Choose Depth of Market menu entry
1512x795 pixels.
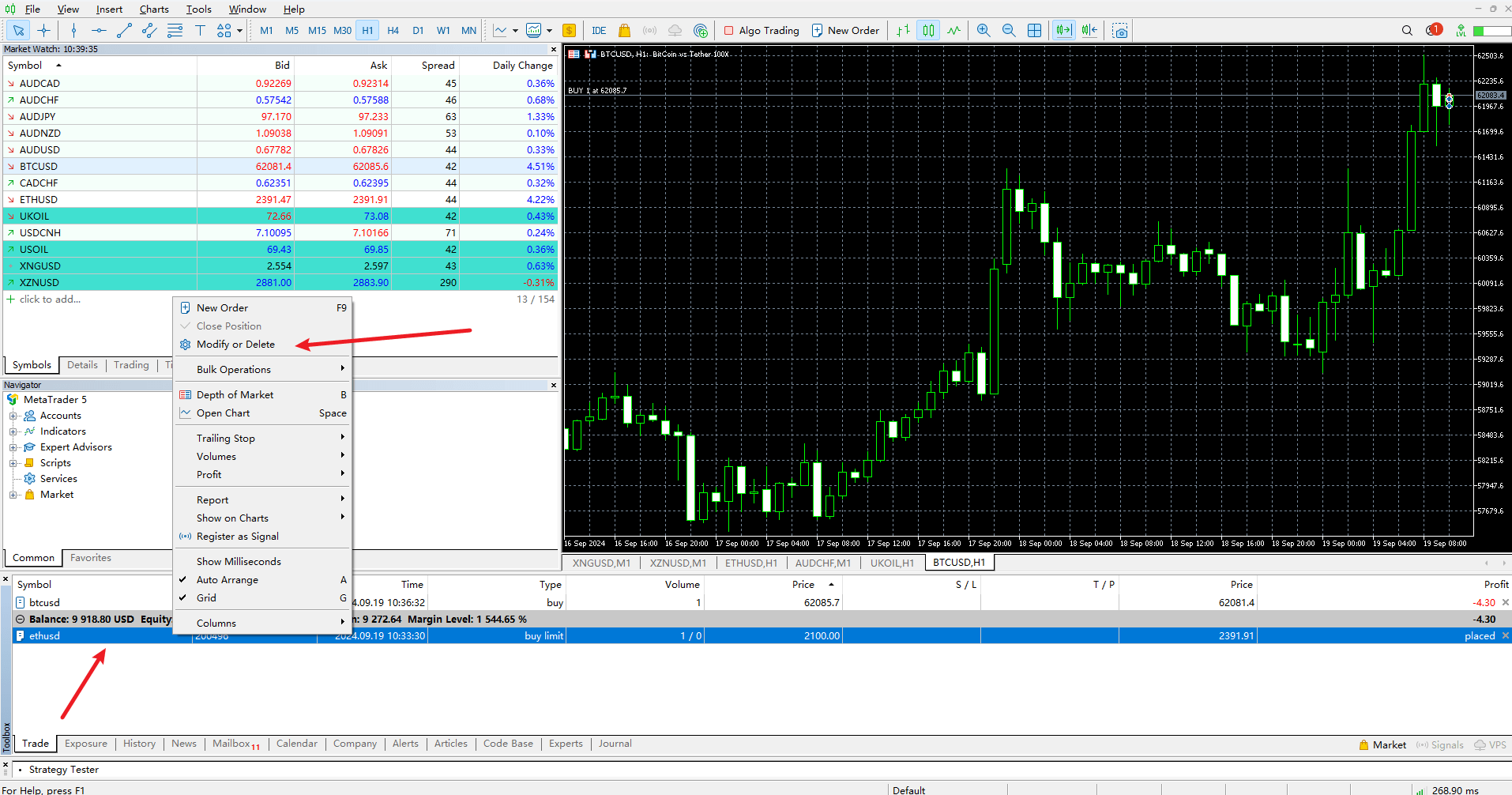click(x=261, y=394)
